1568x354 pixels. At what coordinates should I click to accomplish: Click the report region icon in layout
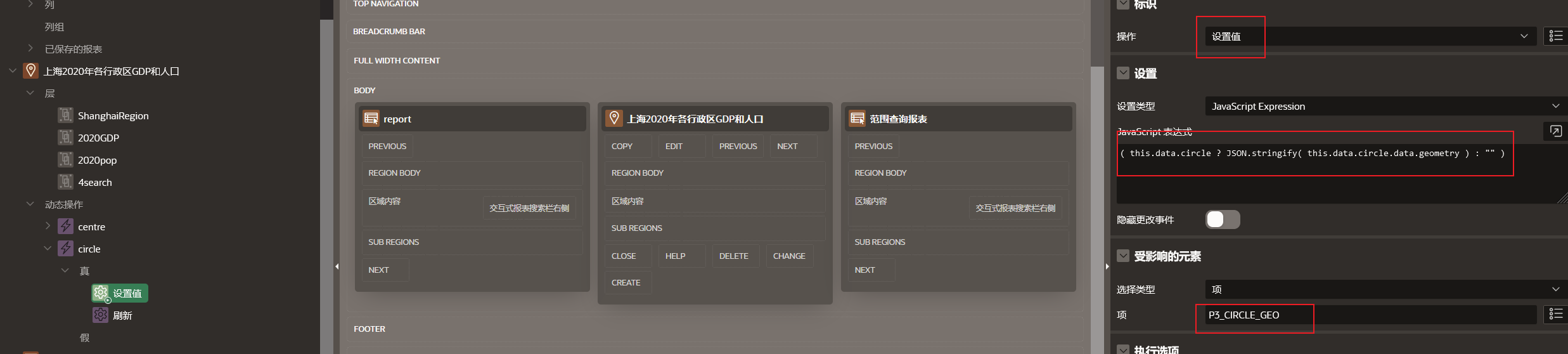pyautogui.click(x=371, y=119)
